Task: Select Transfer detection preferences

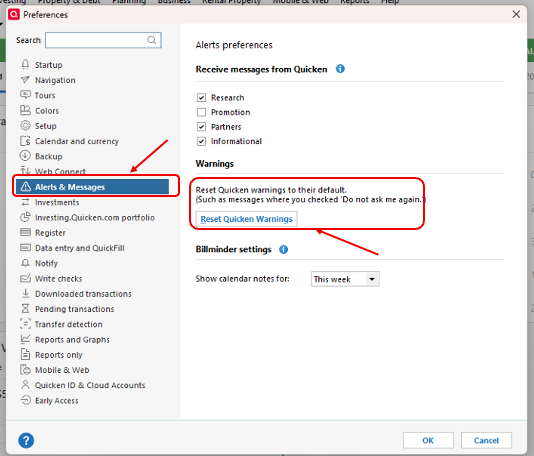Action: (x=68, y=324)
